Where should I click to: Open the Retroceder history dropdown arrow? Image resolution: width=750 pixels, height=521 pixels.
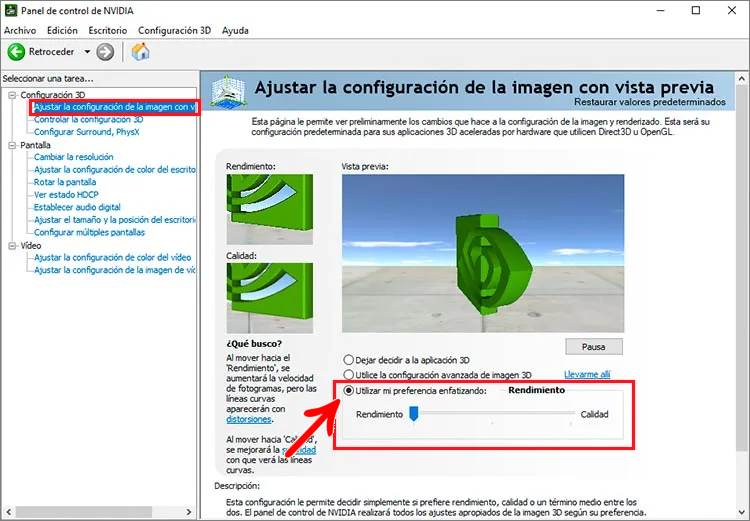click(87, 52)
